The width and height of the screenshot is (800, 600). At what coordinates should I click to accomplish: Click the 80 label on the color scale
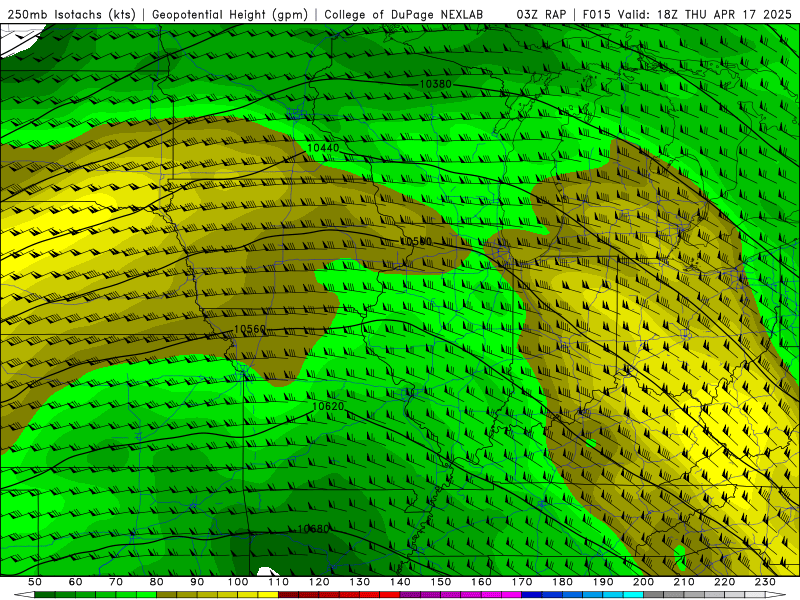tap(156, 582)
